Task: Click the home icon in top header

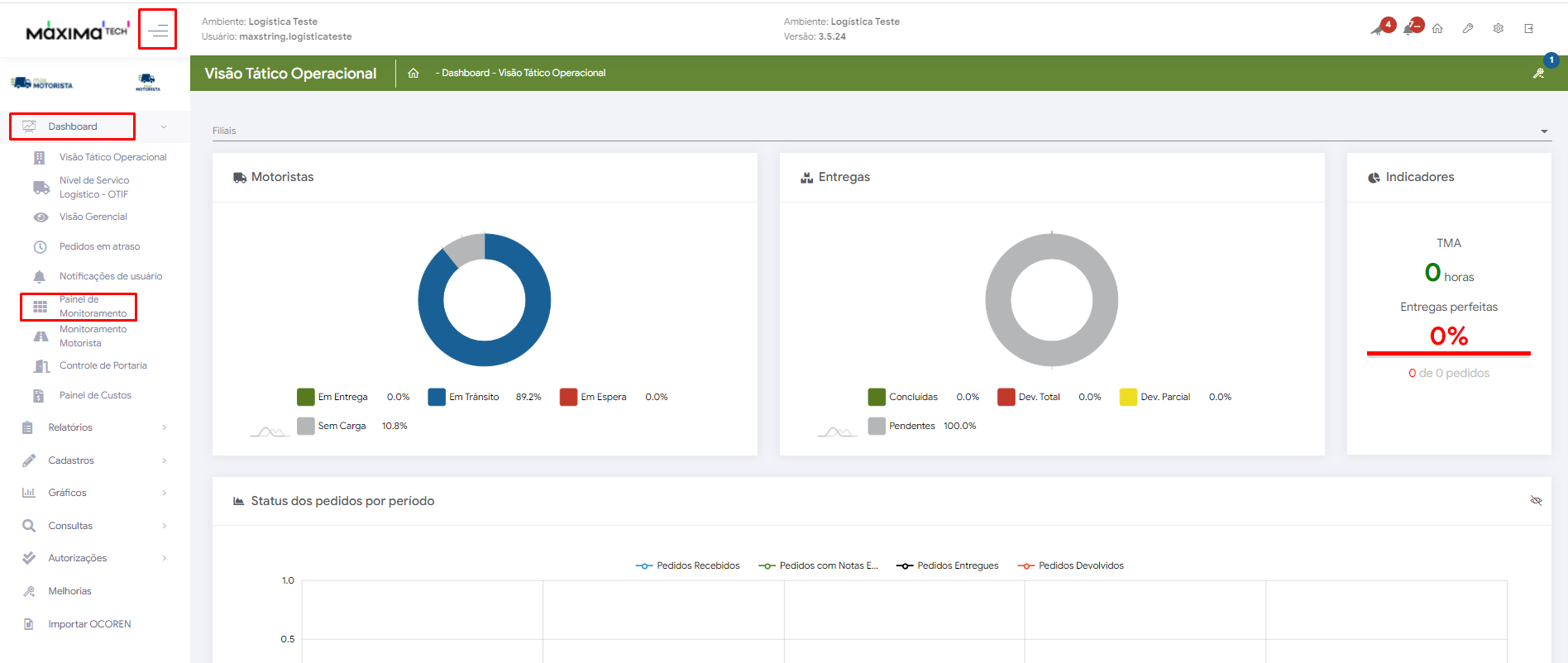Action: 1437,28
